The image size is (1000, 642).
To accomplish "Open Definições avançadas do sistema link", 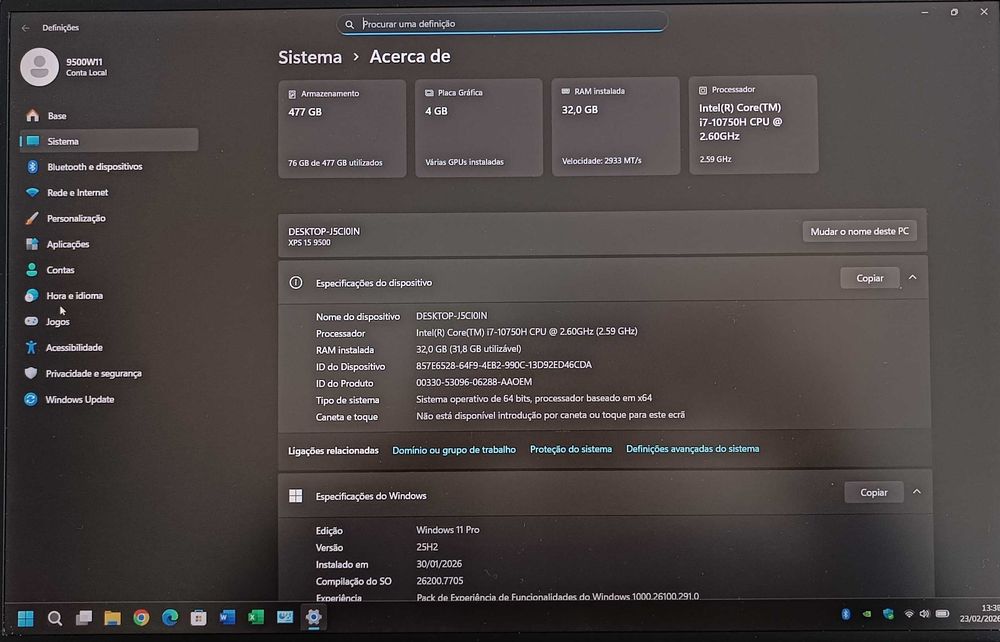I will pos(693,449).
